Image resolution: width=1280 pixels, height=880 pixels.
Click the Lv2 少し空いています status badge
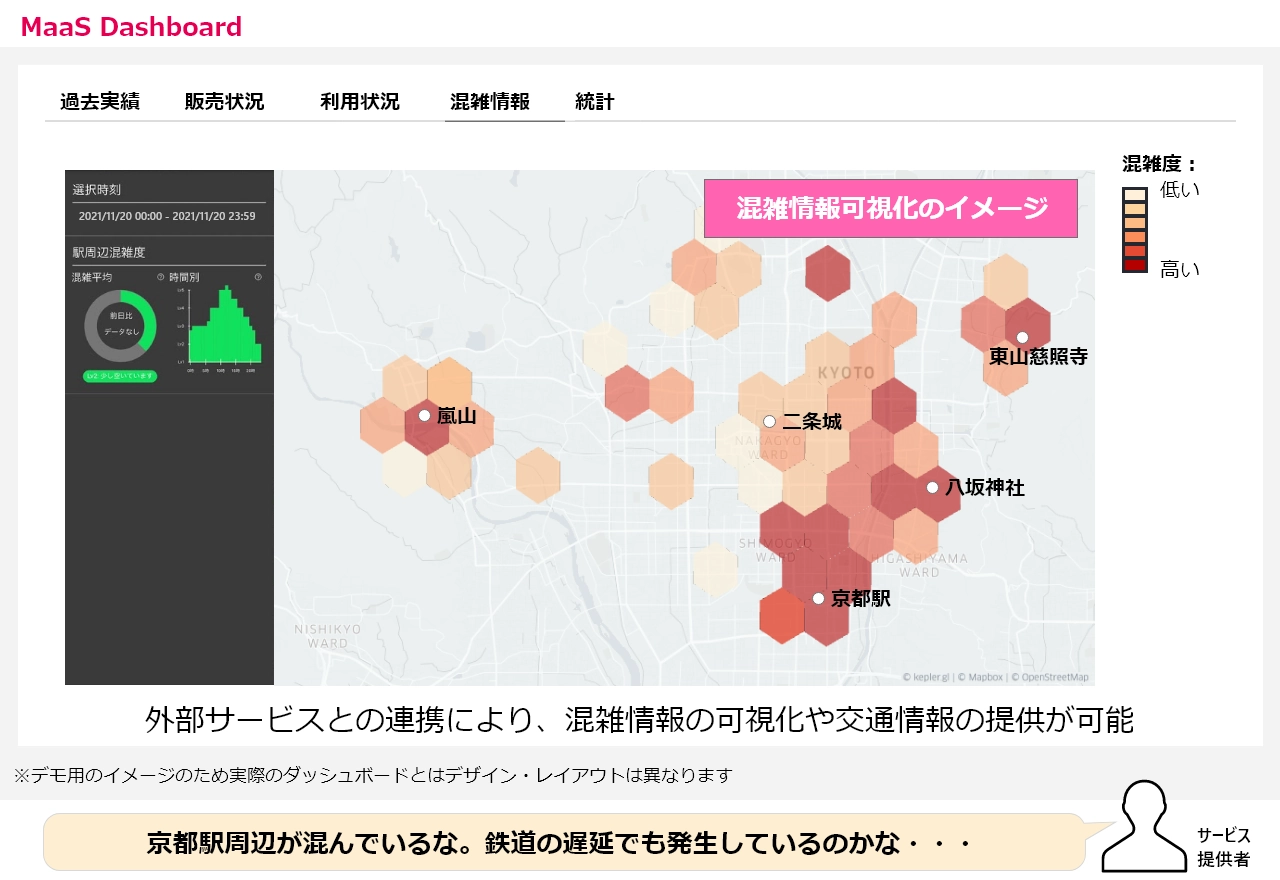click(120, 376)
